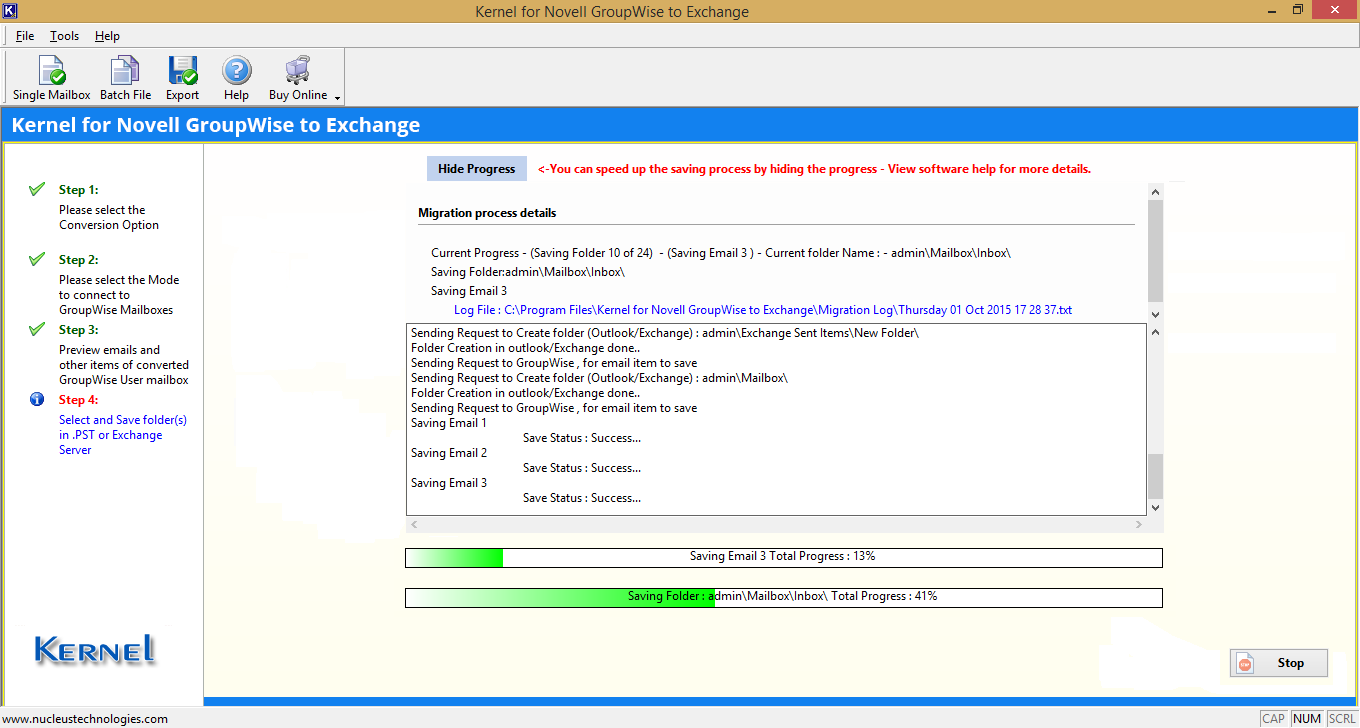Click right arrow of horizontal log scrollbar
Viewport: 1360px width, 728px height.
pyautogui.click(x=1138, y=525)
